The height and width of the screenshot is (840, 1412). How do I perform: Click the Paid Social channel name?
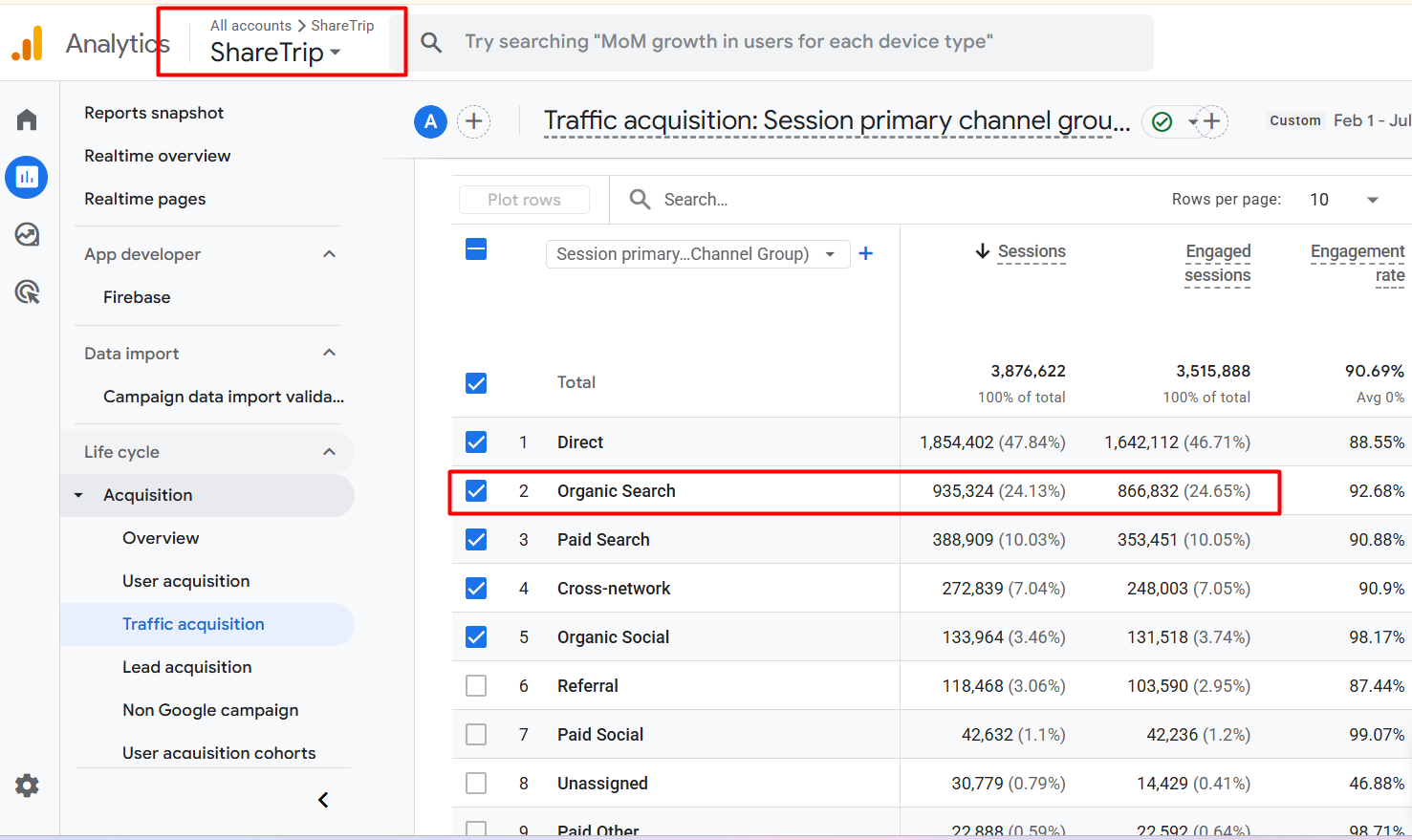pos(600,735)
